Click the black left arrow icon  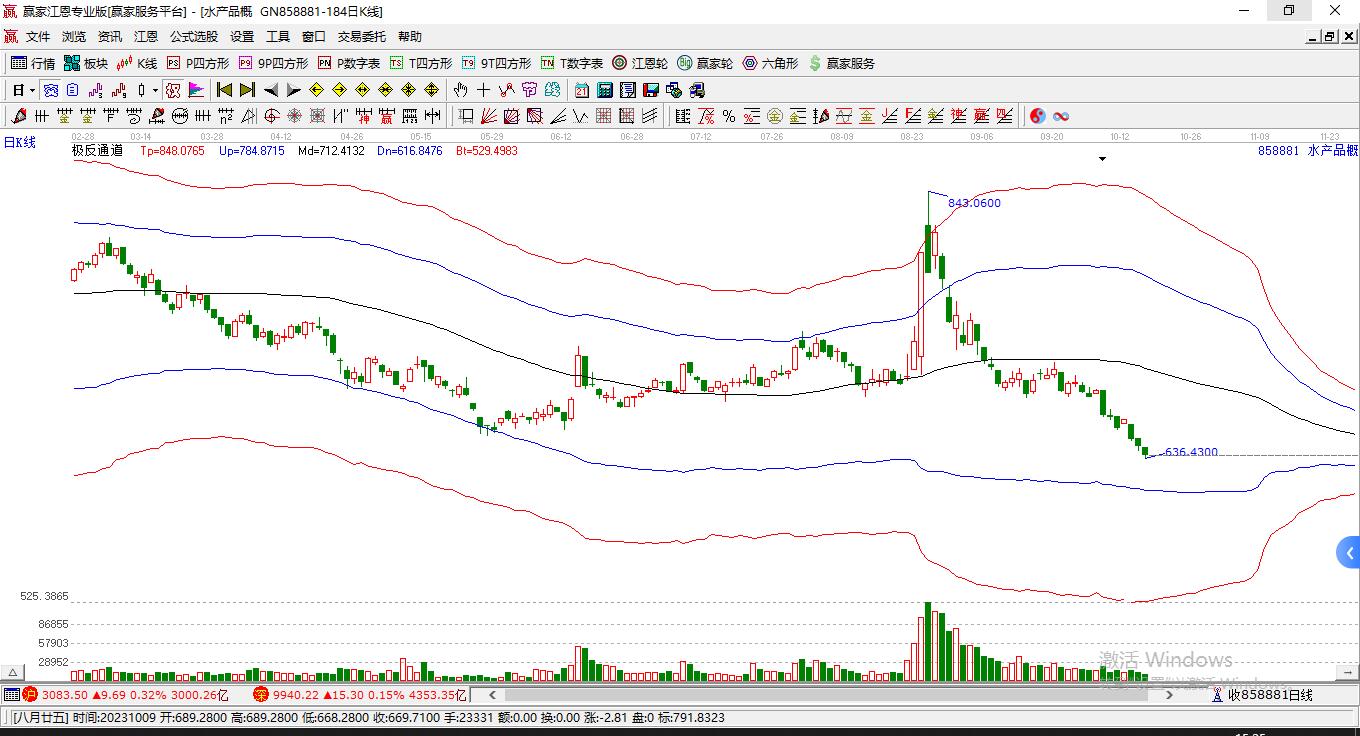point(271,90)
